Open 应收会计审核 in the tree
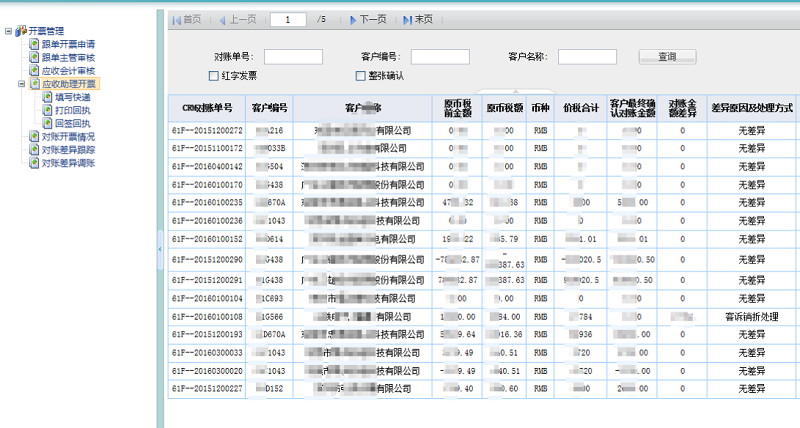Viewport: 800px width, 428px height. (x=68, y=71)
